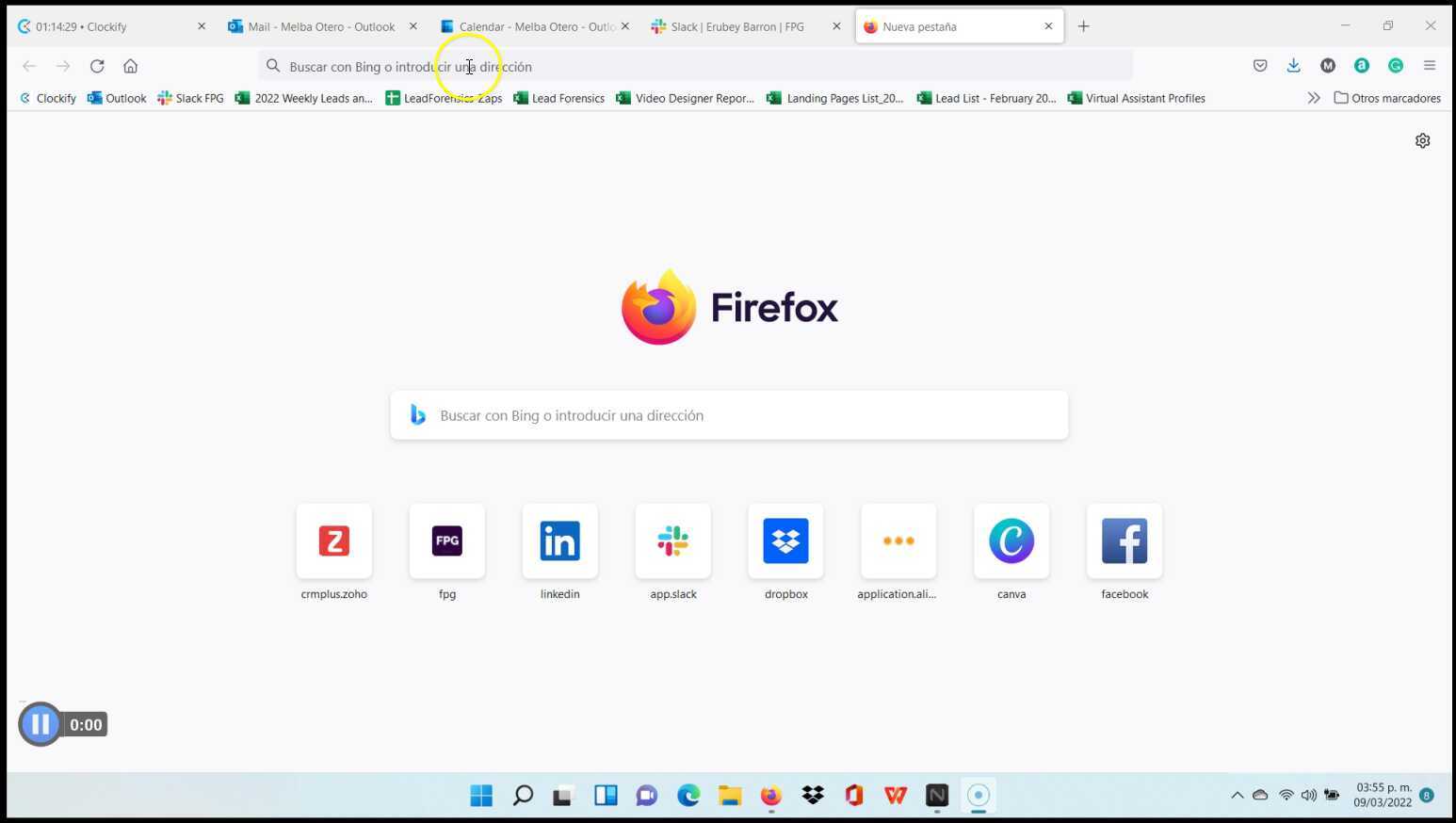
Task: Open the Pocket save icon
Action: 1260,66
